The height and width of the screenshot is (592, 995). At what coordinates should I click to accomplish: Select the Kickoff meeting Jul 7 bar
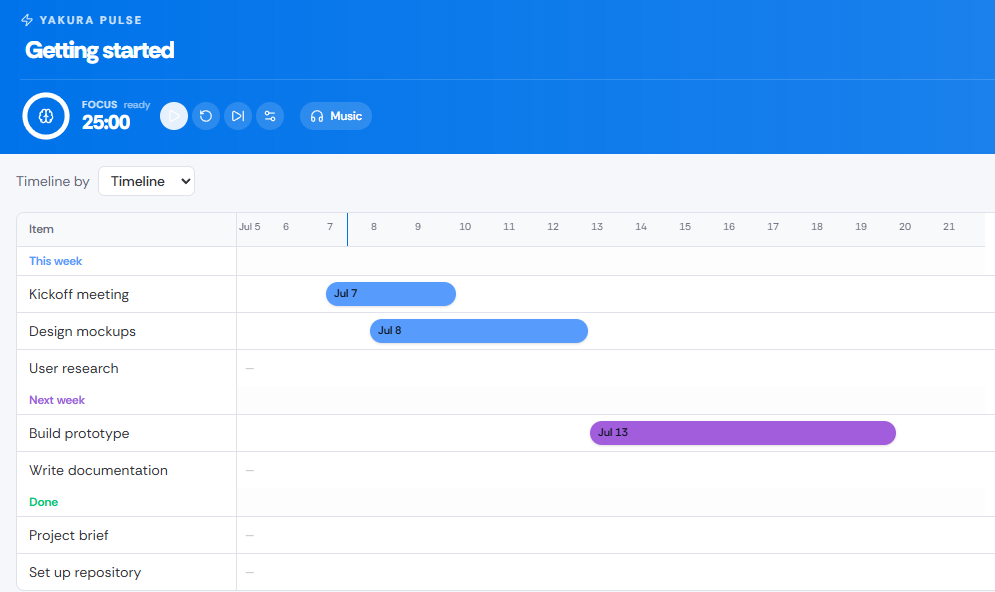[391, 294]
